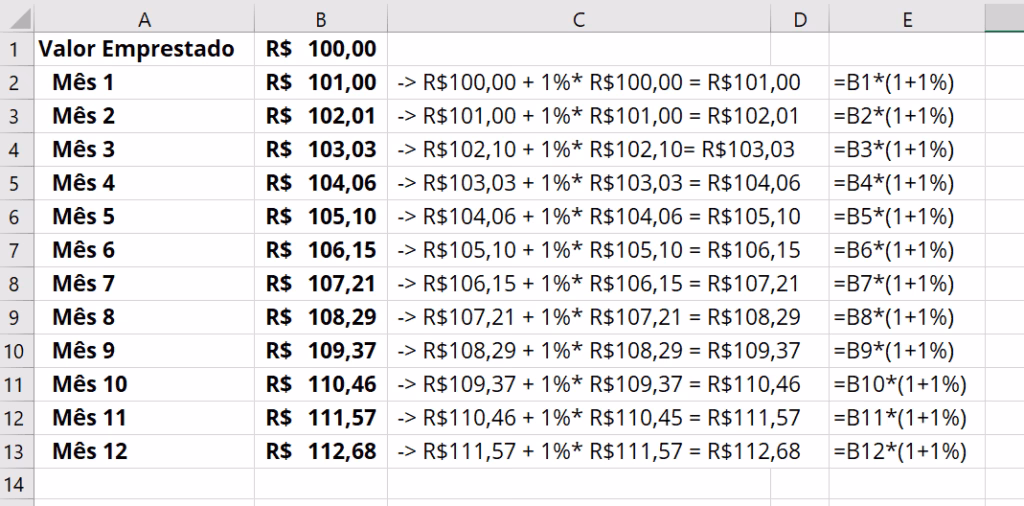This screenshot has width=1024, height=506.
Task: Click the column E header
Action: pyautogui.click(x=906, y=19)
